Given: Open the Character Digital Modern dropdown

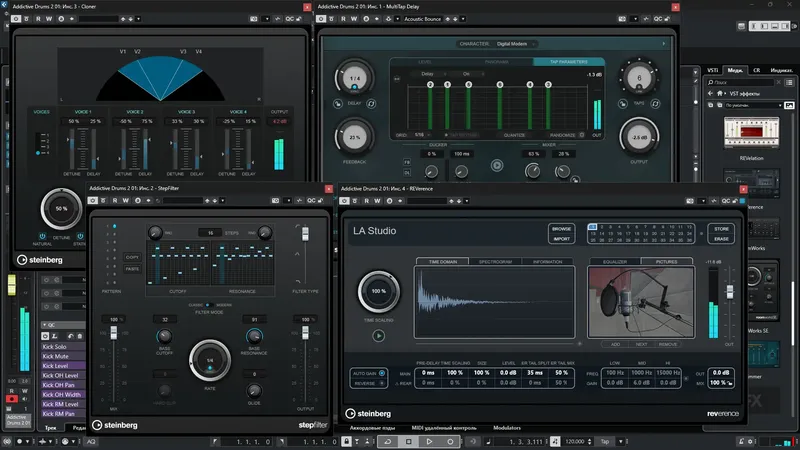Looking at the screenshot, I should click(x=516, y=44).
